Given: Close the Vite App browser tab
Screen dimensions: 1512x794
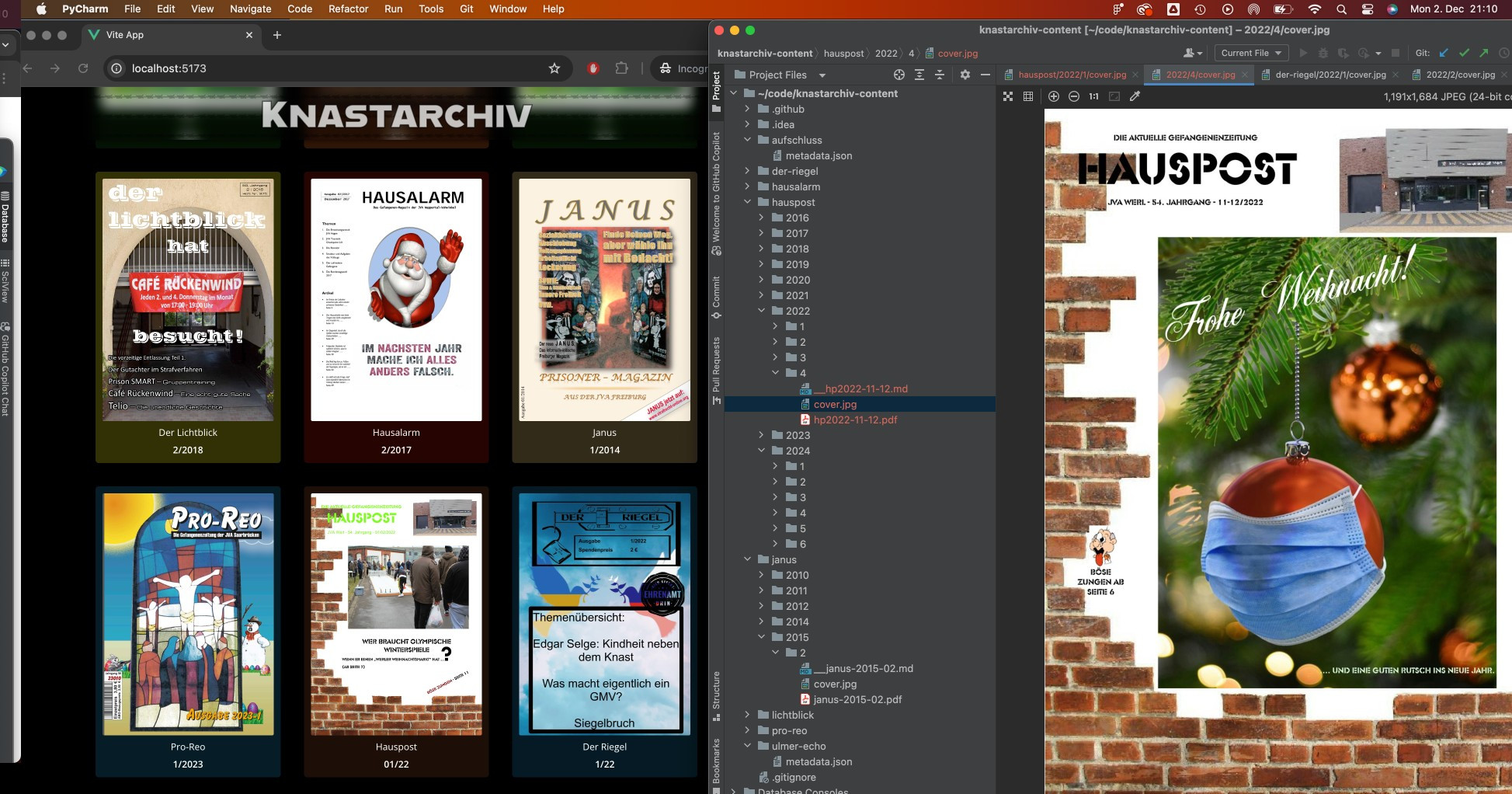Looking at the screenshot, I should tap(249, 35).
